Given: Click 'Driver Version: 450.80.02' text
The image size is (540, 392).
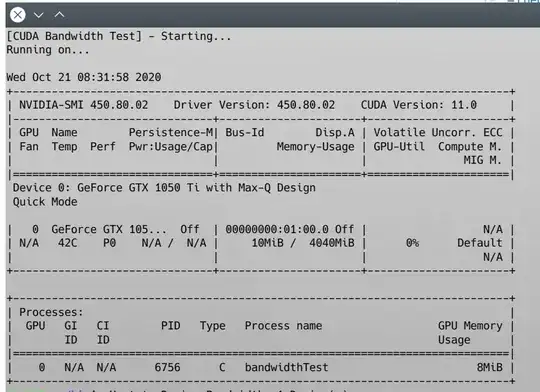Looking at the screenshot, I should pos(254,105).
